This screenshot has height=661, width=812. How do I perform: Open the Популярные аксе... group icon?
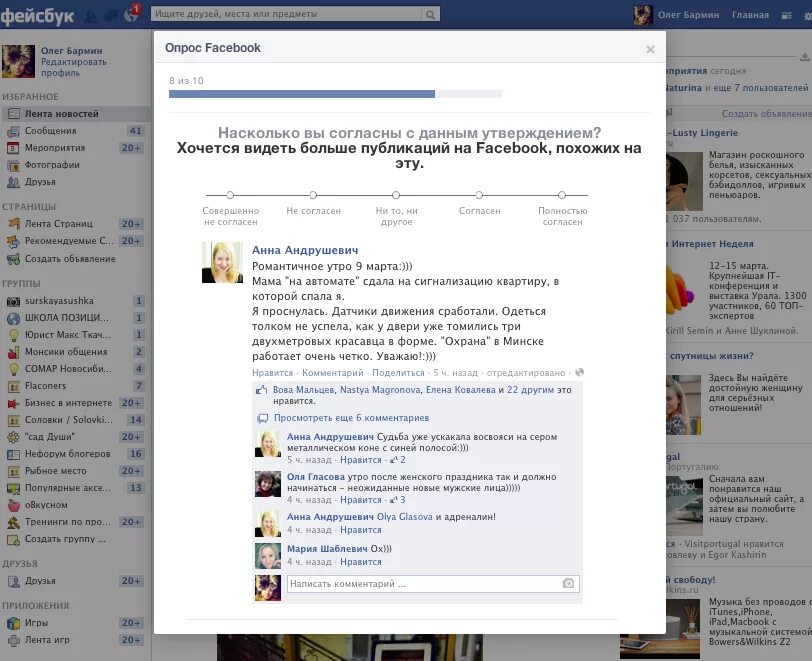click(13, 488)
